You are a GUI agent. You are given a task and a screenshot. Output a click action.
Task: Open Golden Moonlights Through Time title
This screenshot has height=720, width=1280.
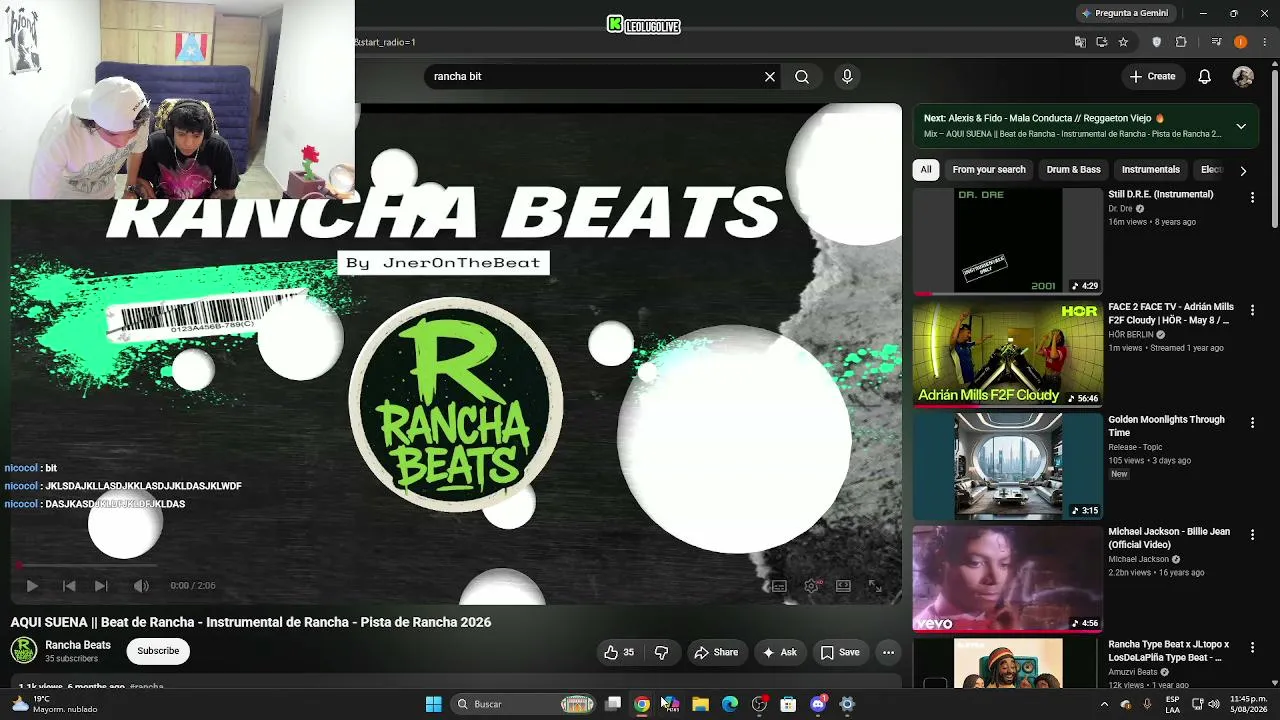coord(1166,426)
